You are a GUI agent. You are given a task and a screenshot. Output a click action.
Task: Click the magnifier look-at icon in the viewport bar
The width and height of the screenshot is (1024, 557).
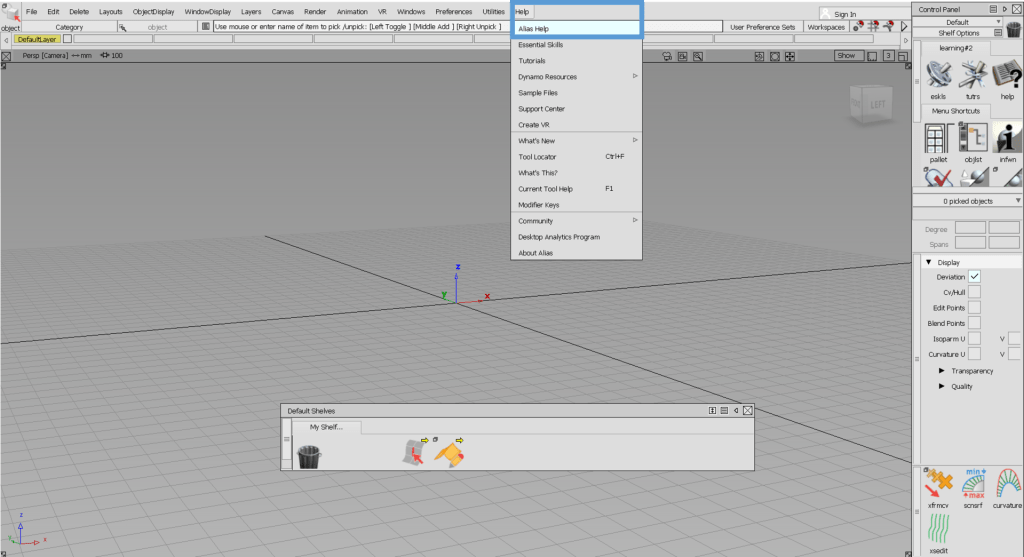click(x=698, y=56)
